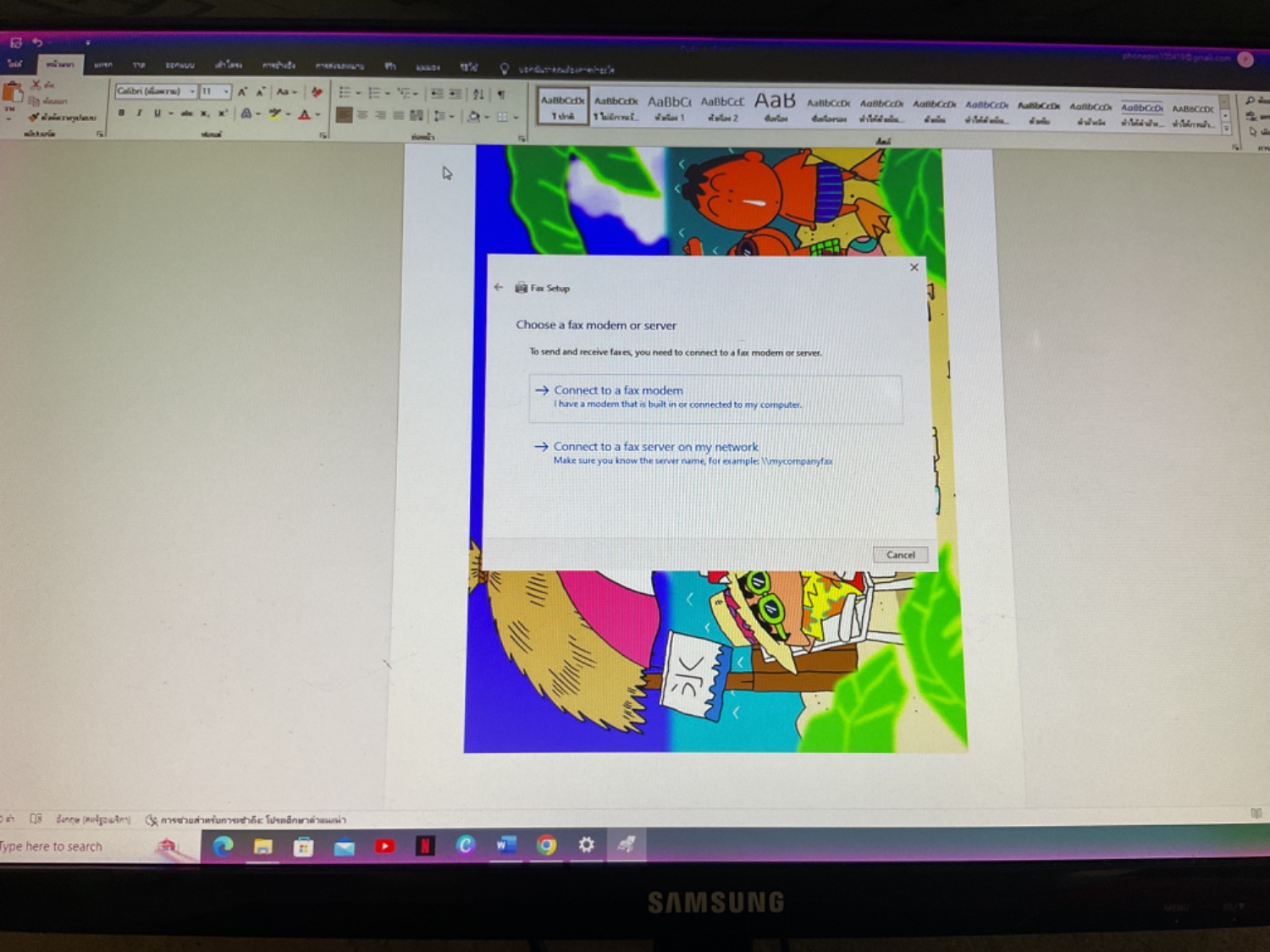Click the Accessibility checker status bar item
1270x952 pixels.
(x=246, y=820)
